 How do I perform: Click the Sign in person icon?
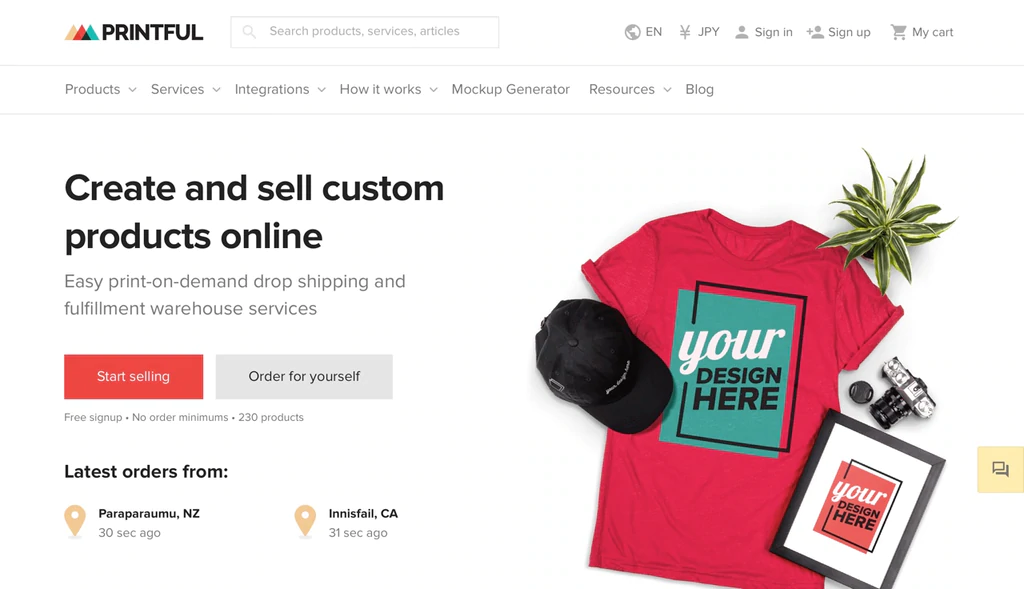pyautogui.click(x=741, y=32)
